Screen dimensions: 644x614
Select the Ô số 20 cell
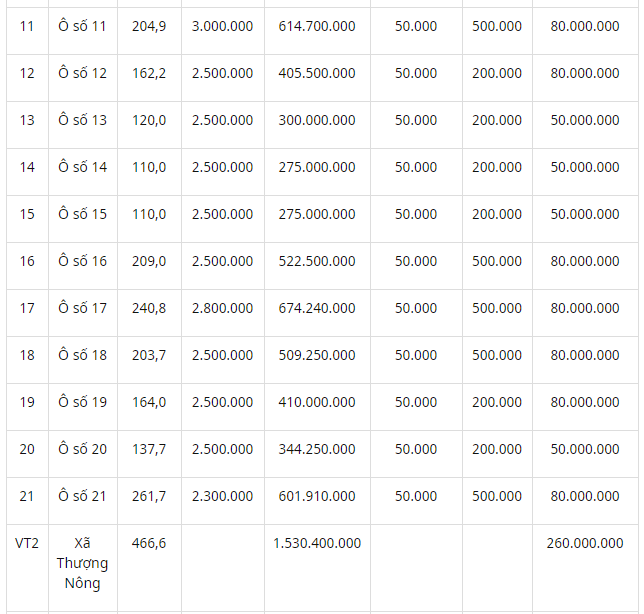click(x=83, y=449)
